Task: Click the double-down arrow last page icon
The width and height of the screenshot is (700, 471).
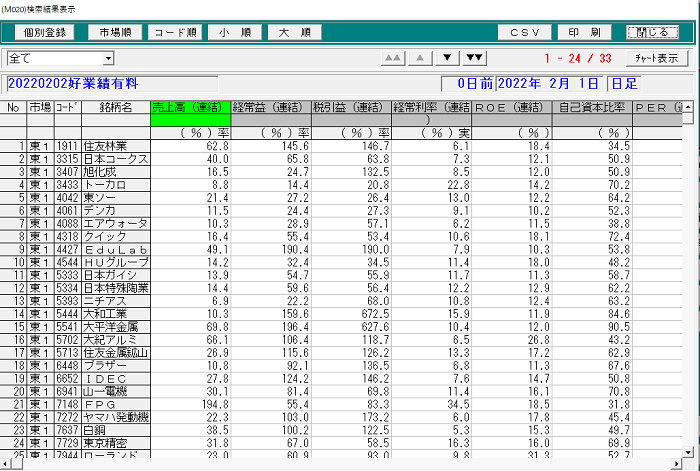Action: tap(475, 58)
